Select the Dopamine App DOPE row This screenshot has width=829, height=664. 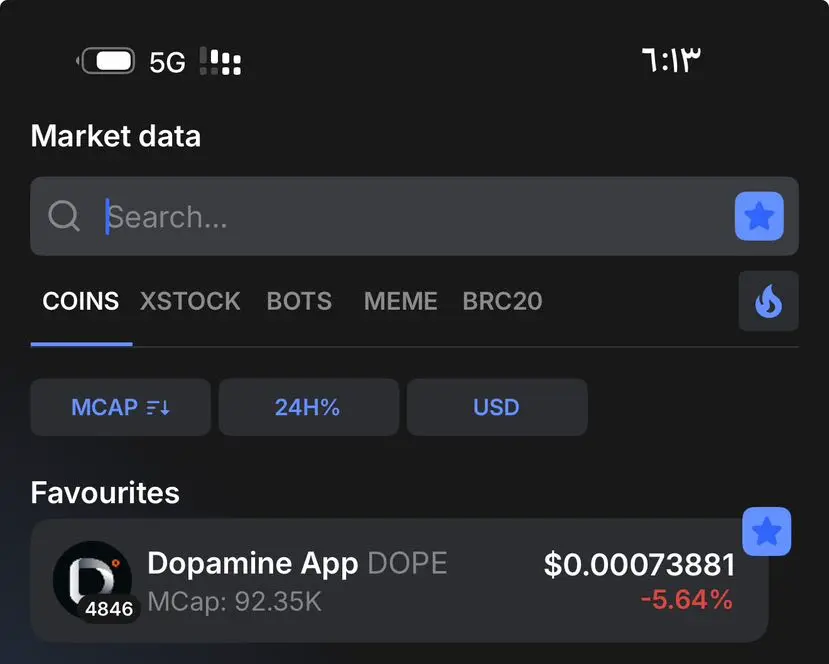[x=399, y=580]
